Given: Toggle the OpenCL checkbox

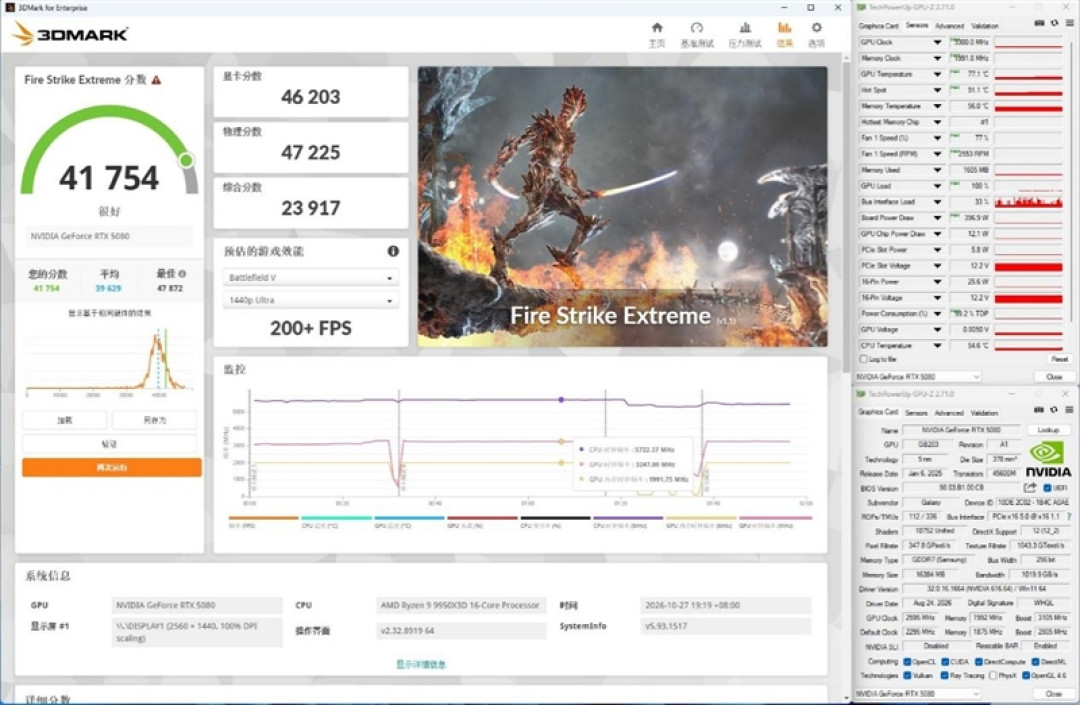Looking at the screenshot, I should [907, 662].
